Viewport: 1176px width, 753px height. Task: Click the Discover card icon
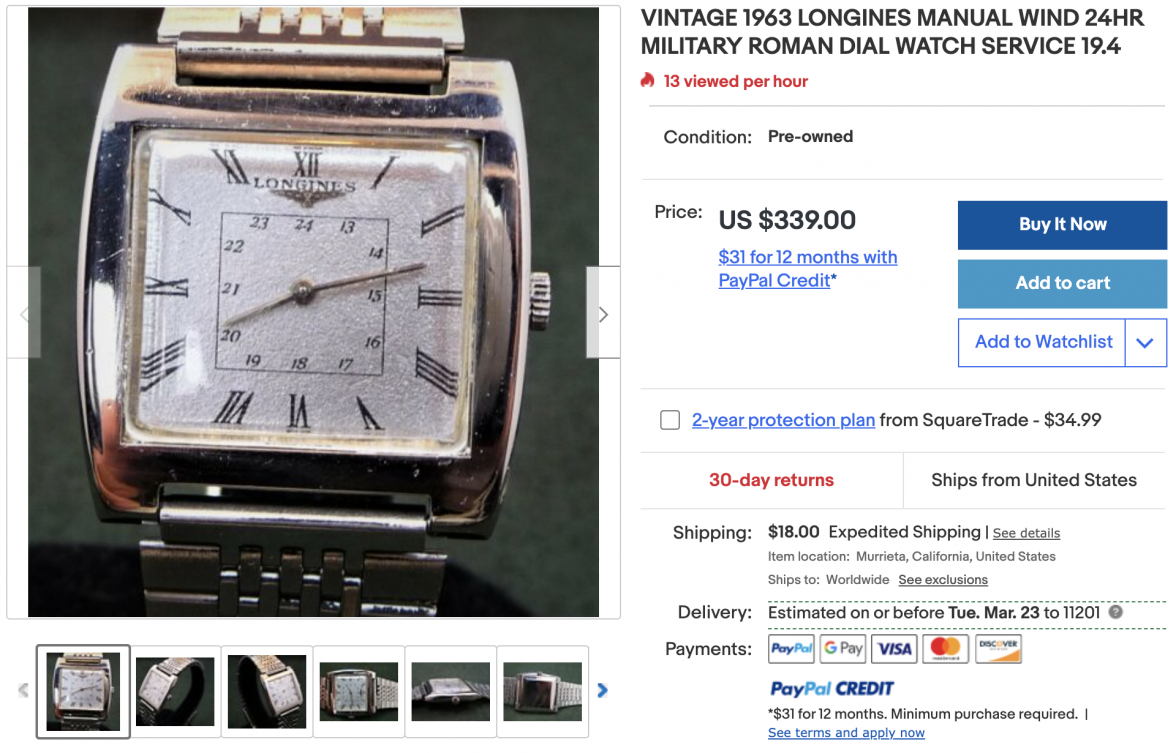pos(998,649)
